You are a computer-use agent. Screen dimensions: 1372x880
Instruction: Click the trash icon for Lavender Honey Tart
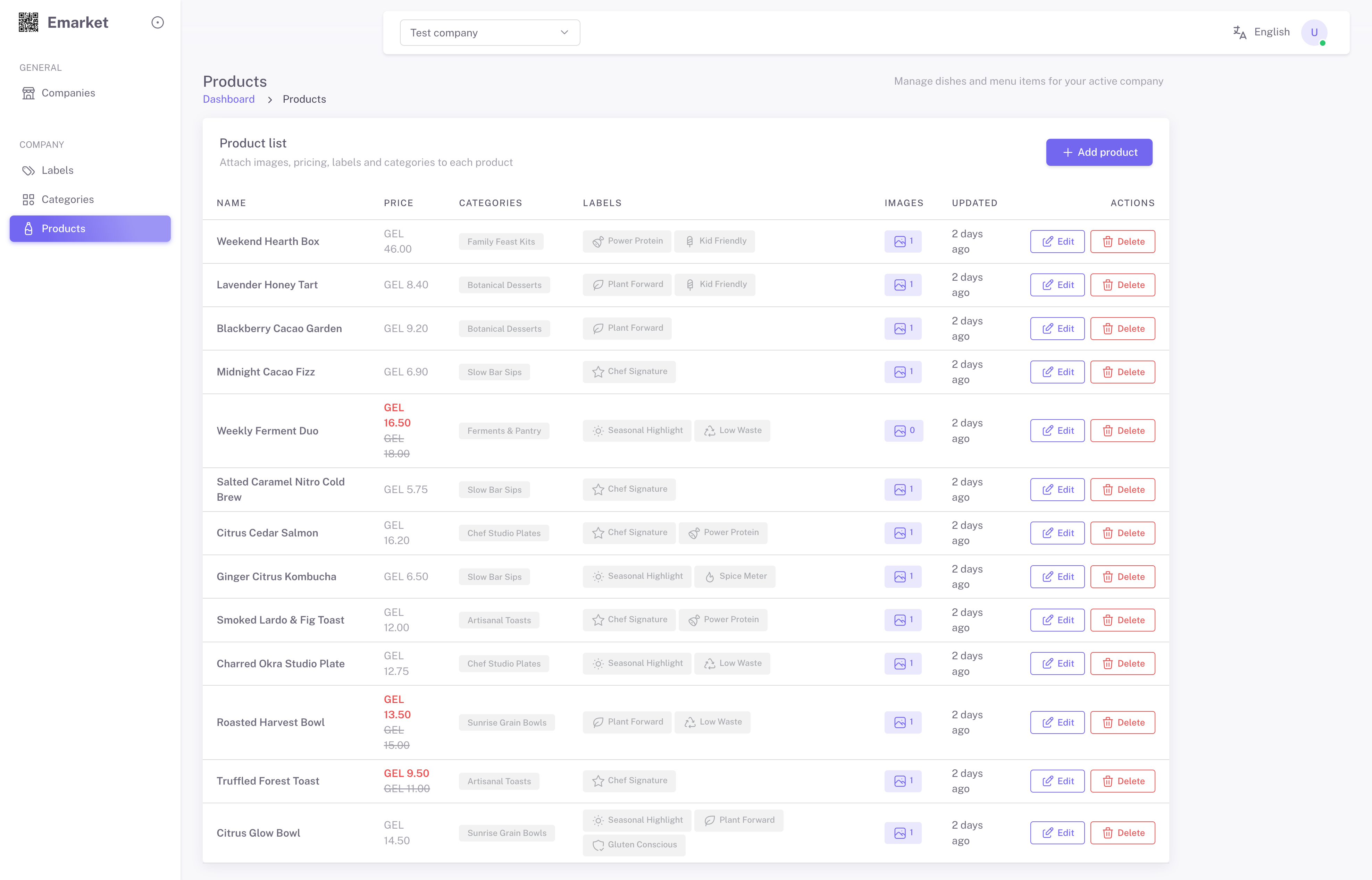click(1108, 285)
